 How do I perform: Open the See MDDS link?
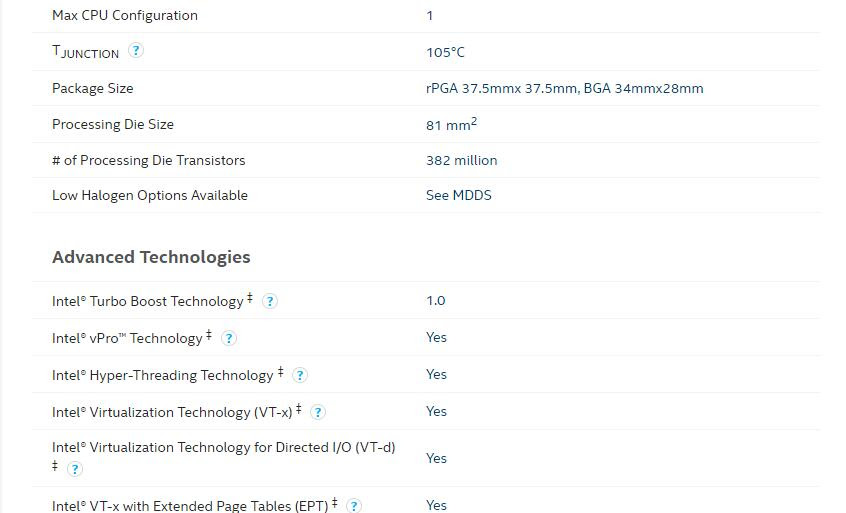(x=458, y=195)
